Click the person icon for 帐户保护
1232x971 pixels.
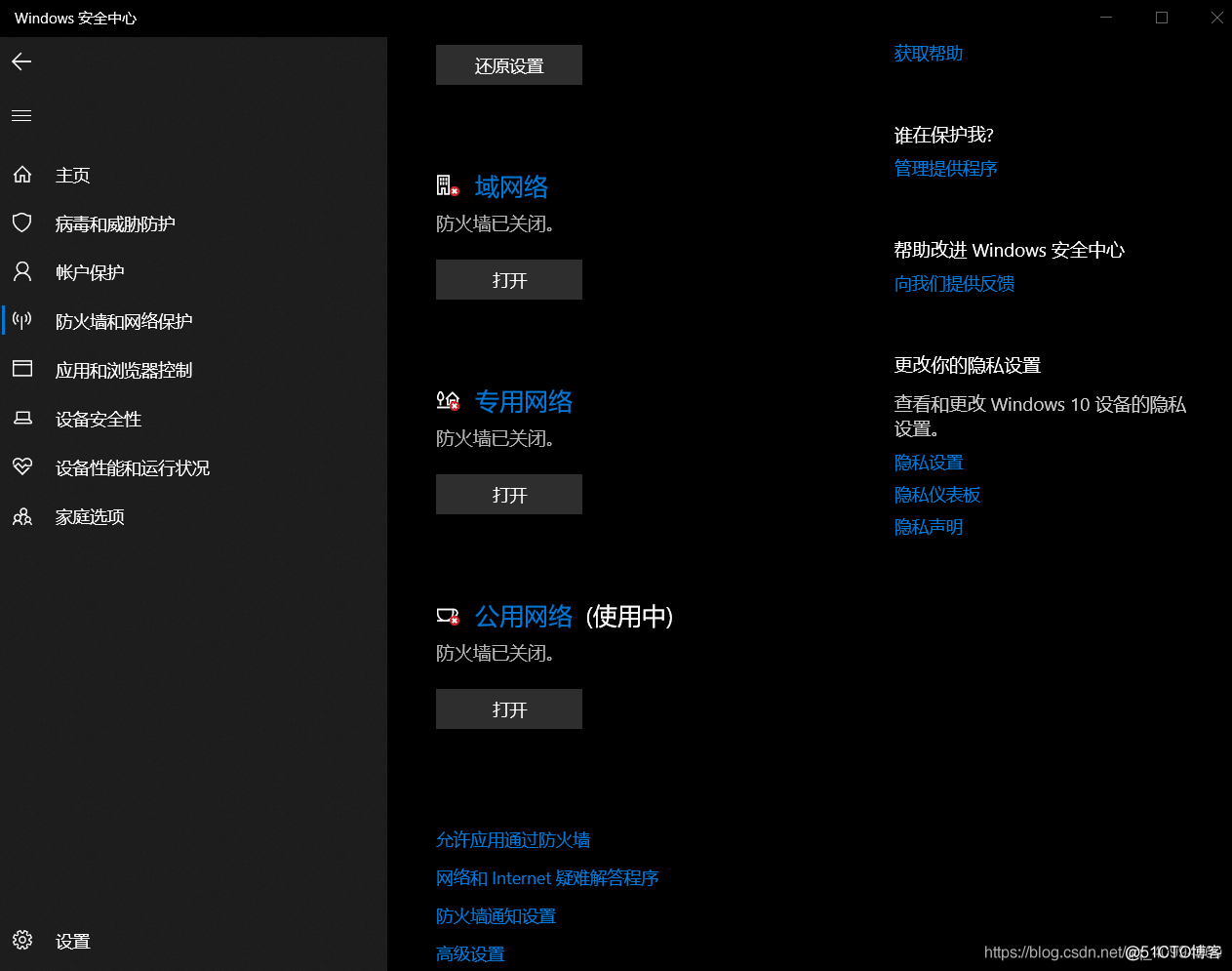point(22,271)
